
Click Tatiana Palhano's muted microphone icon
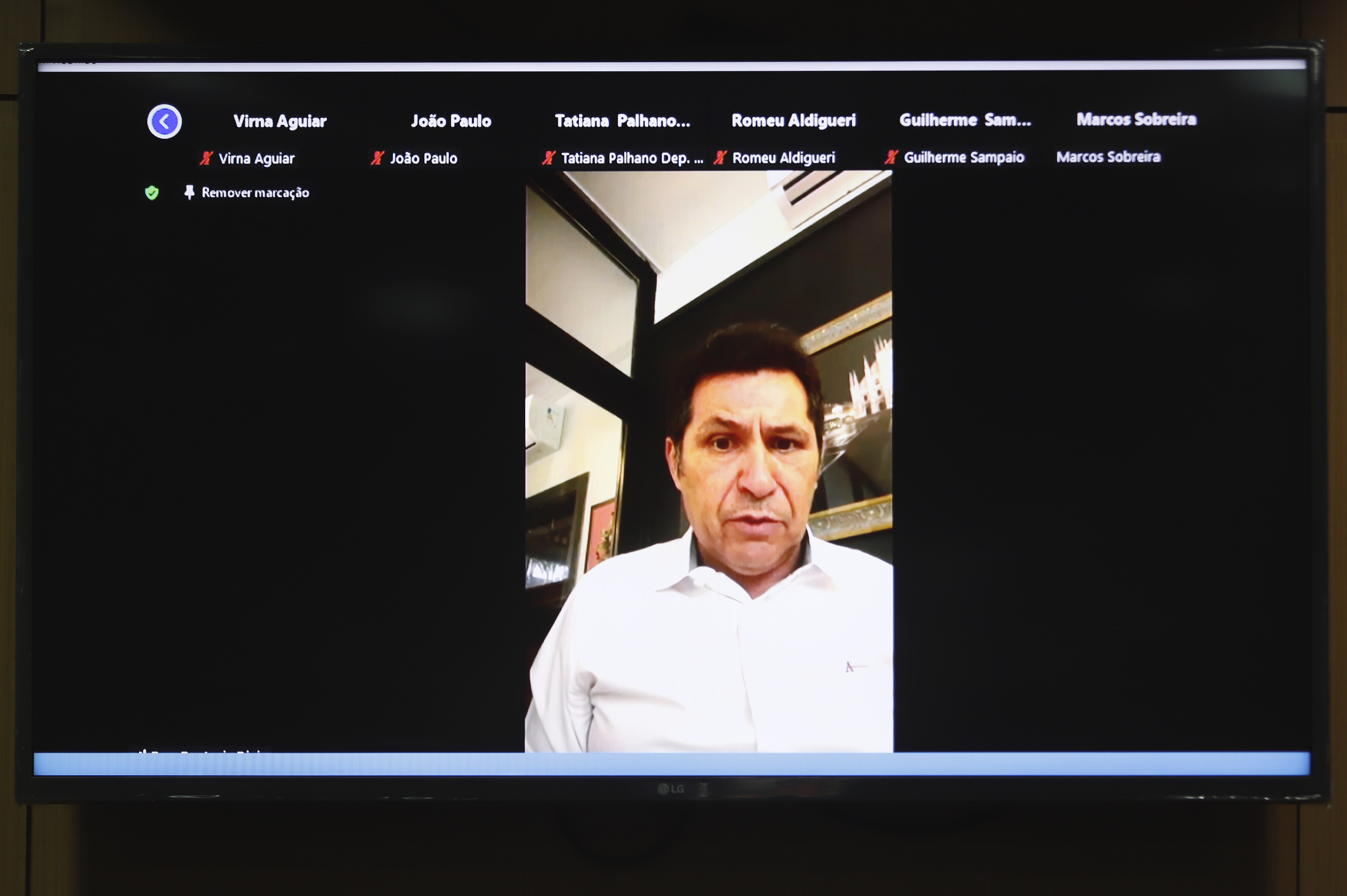pos(549,158)
